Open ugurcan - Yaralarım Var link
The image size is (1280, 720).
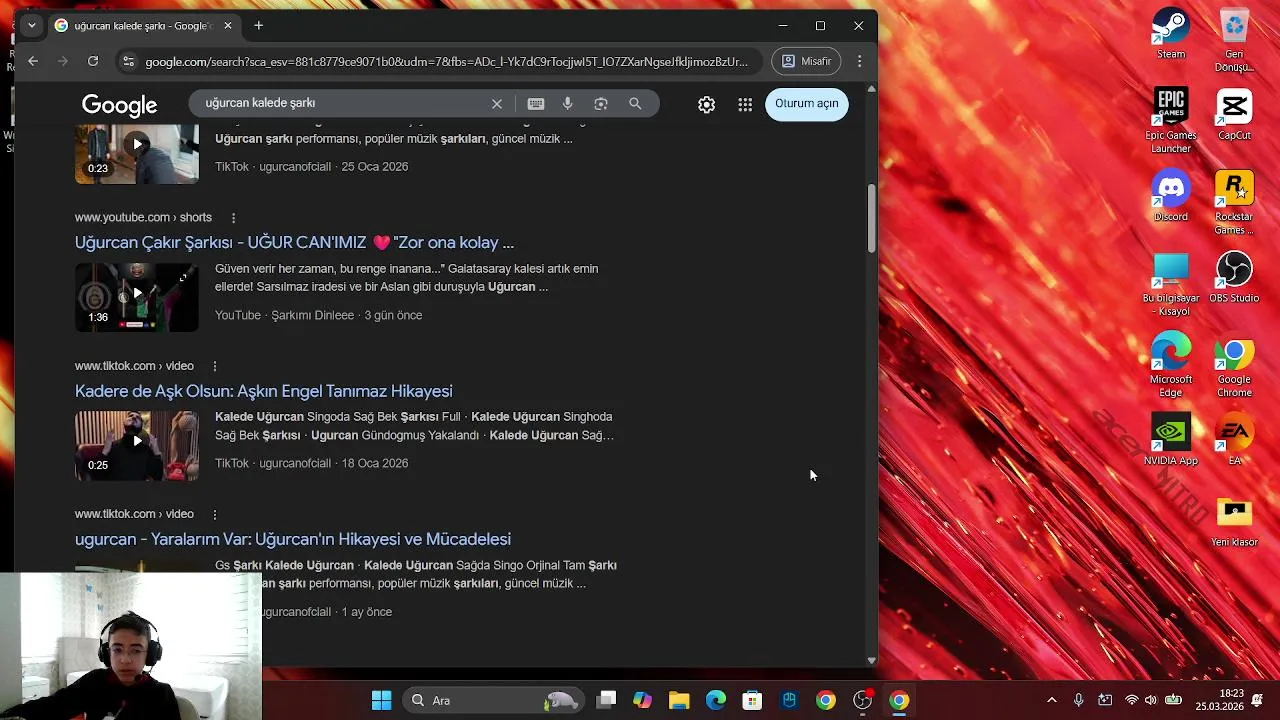coord(293,539)
